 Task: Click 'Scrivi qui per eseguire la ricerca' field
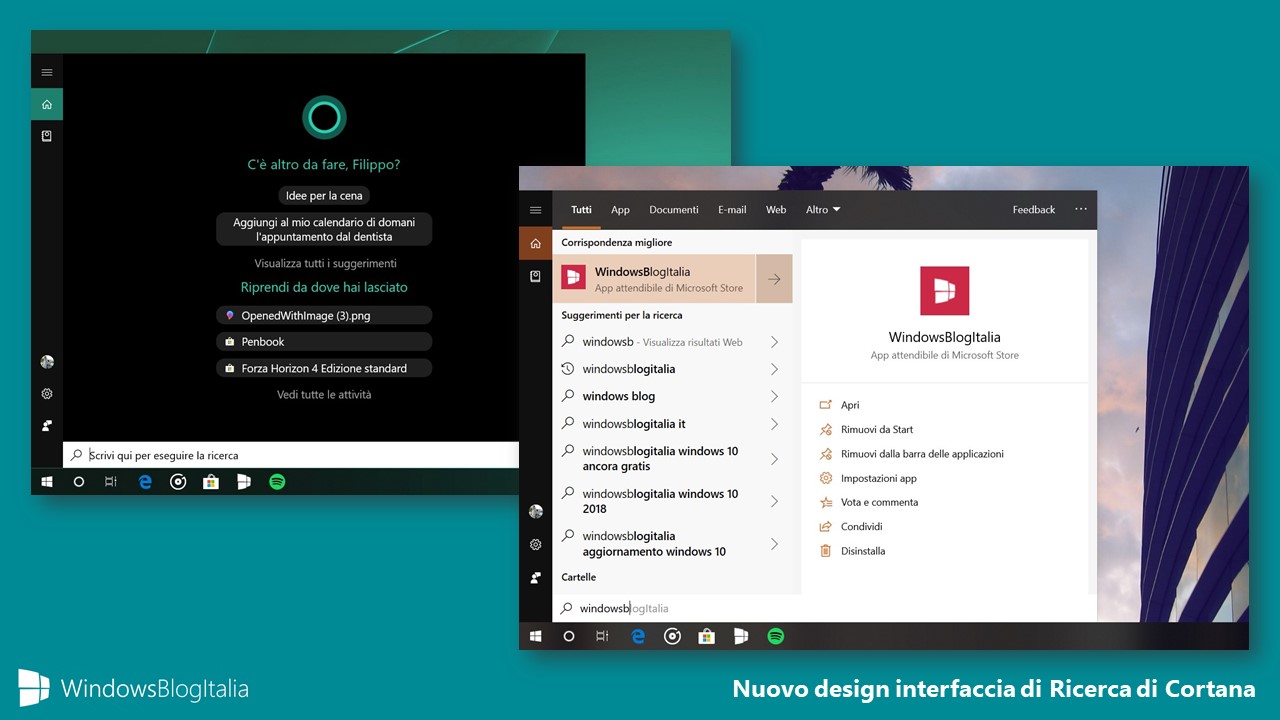pos(291,455)
